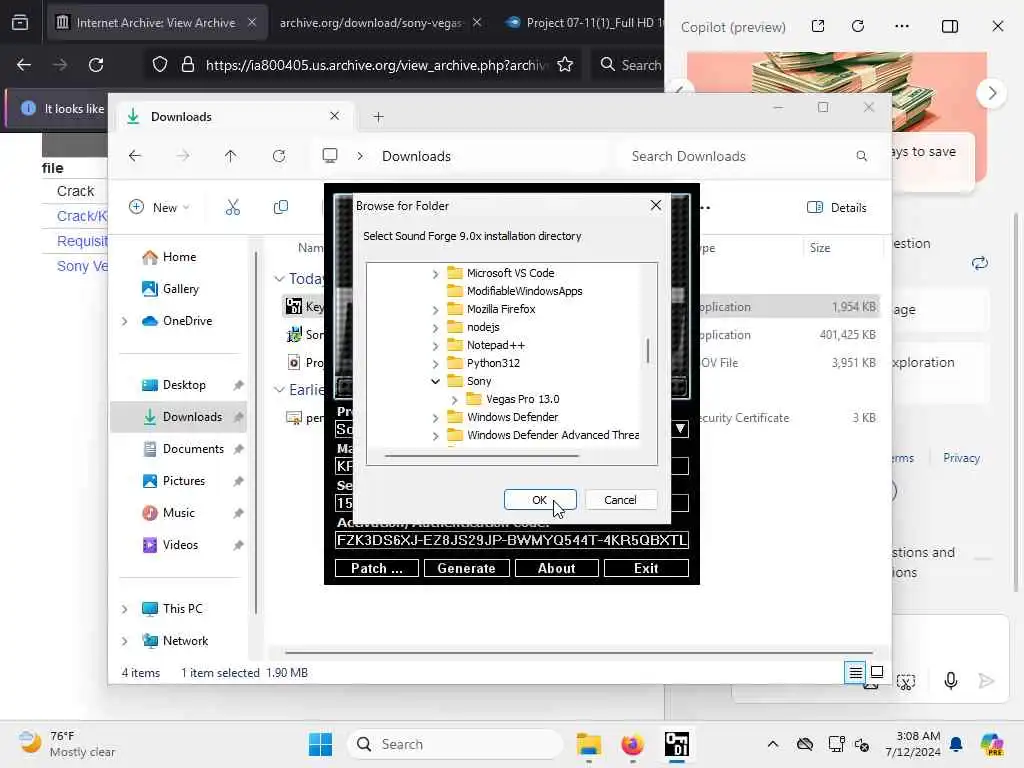Expand the nodejs folder node

[436, 328]
